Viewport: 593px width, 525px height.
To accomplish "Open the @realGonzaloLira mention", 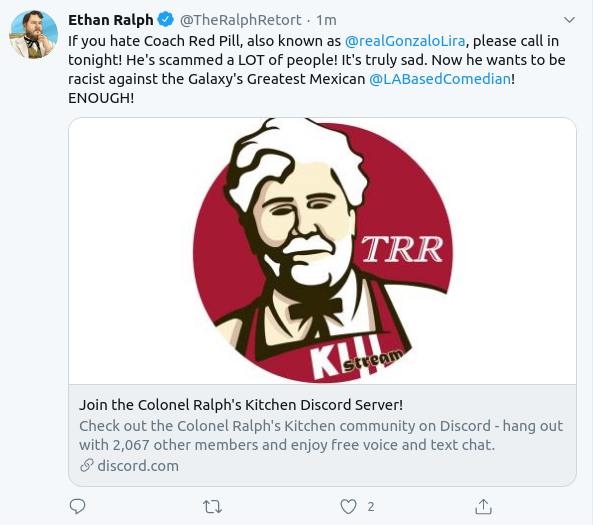I will coord(405,41).
